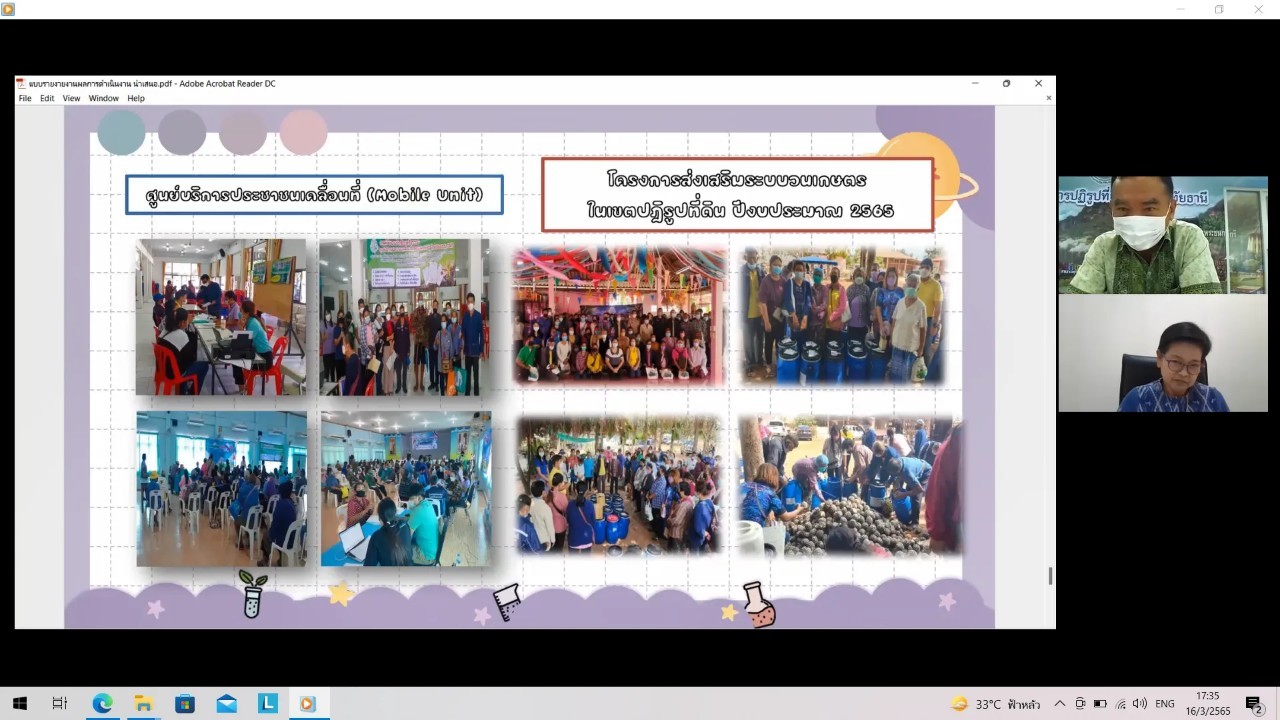Close the PDF document tab with small x

[x=1048, y=98]
